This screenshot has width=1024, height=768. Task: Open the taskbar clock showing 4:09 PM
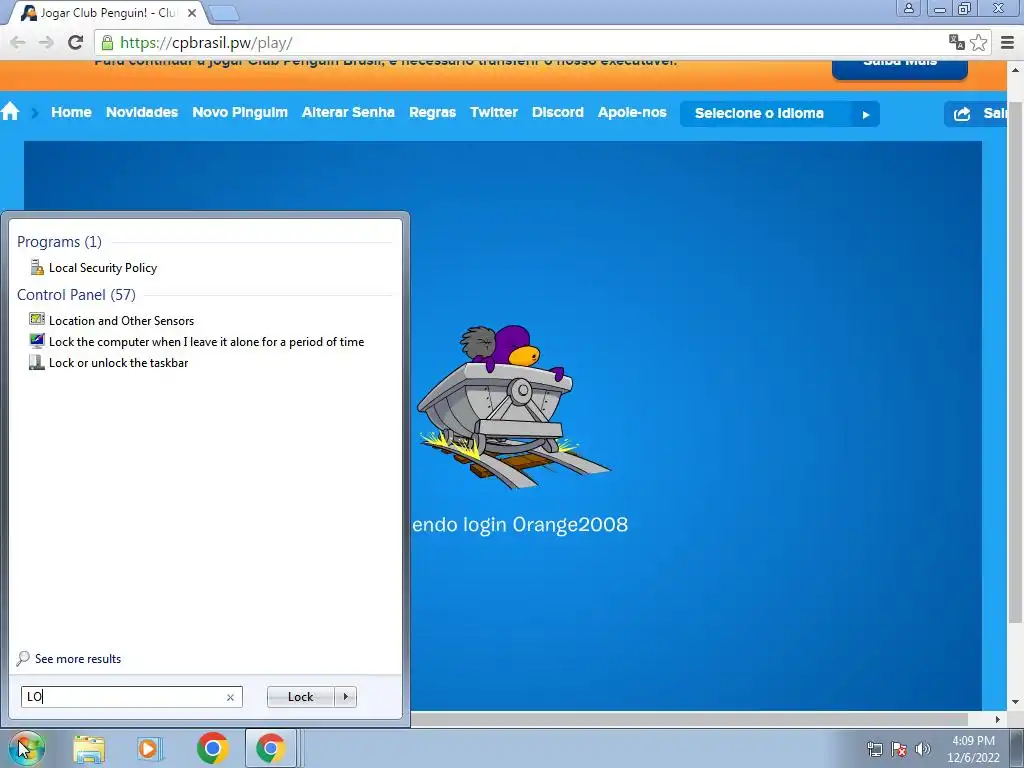973,749
